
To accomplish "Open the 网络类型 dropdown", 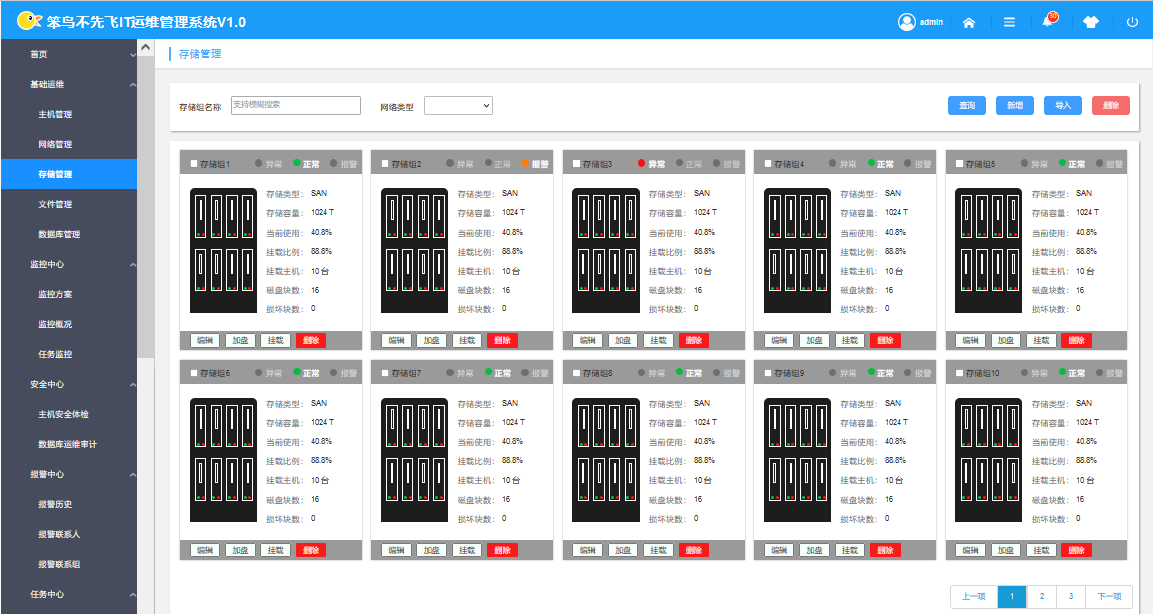I will 459,105.
